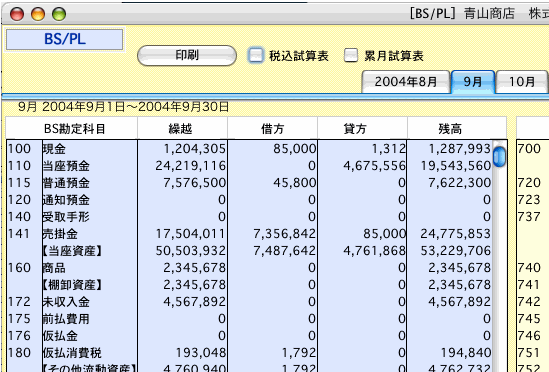Screen dimensions: 549x372
Task: Click the BS/PL title label
Action: pyautogui.click(x=65, y=39)
